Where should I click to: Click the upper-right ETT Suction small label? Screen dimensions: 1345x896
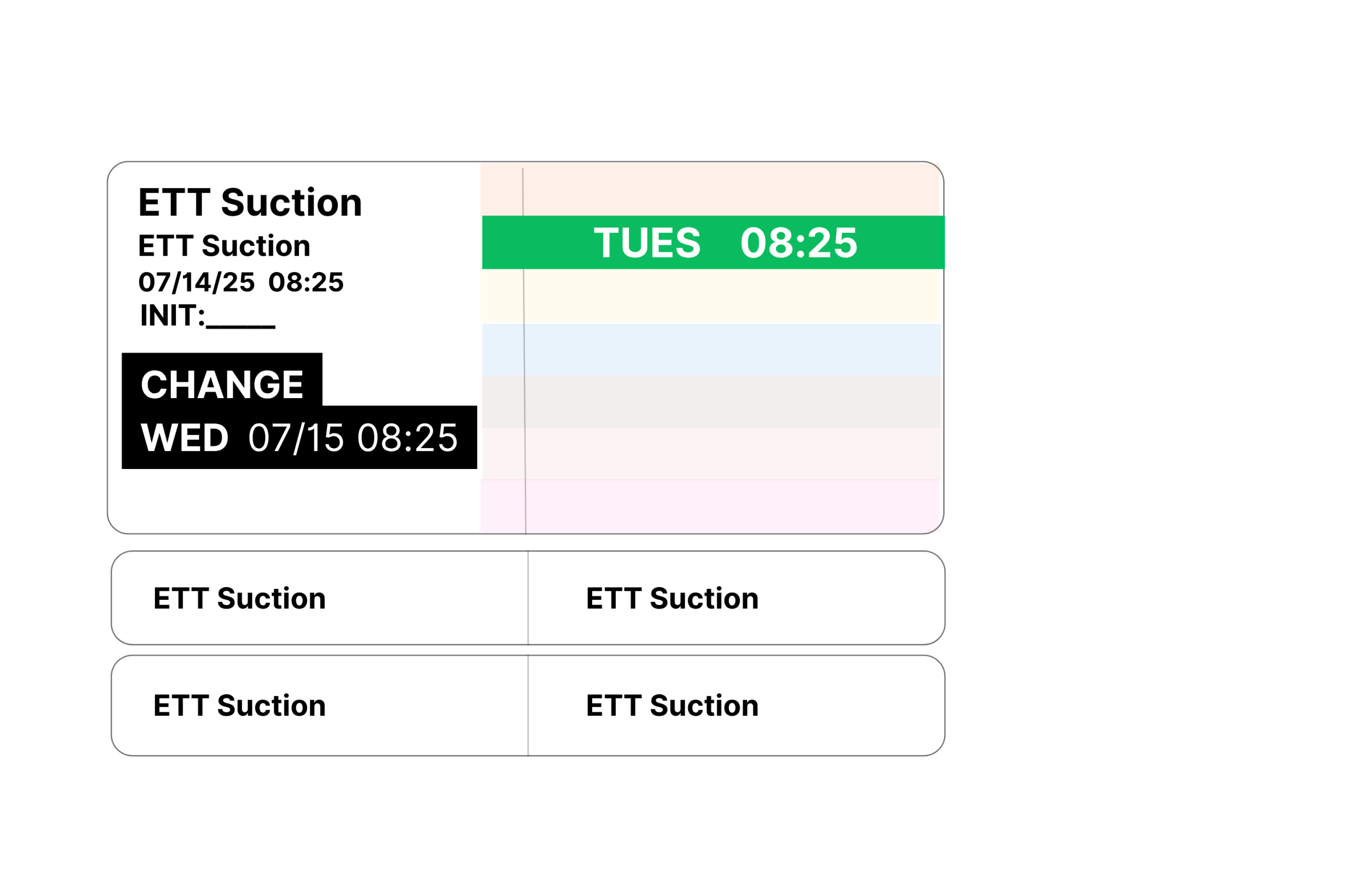(672, 598)
